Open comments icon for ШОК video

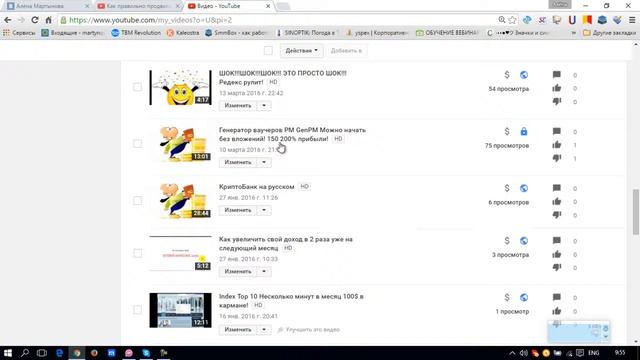pos(556,75)
